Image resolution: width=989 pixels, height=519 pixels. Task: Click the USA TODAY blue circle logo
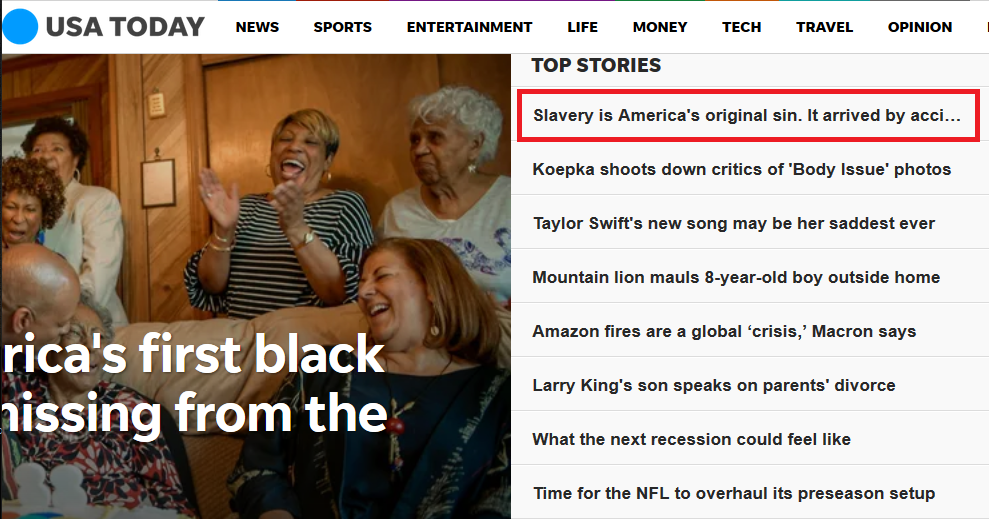[x=21, y=26]
